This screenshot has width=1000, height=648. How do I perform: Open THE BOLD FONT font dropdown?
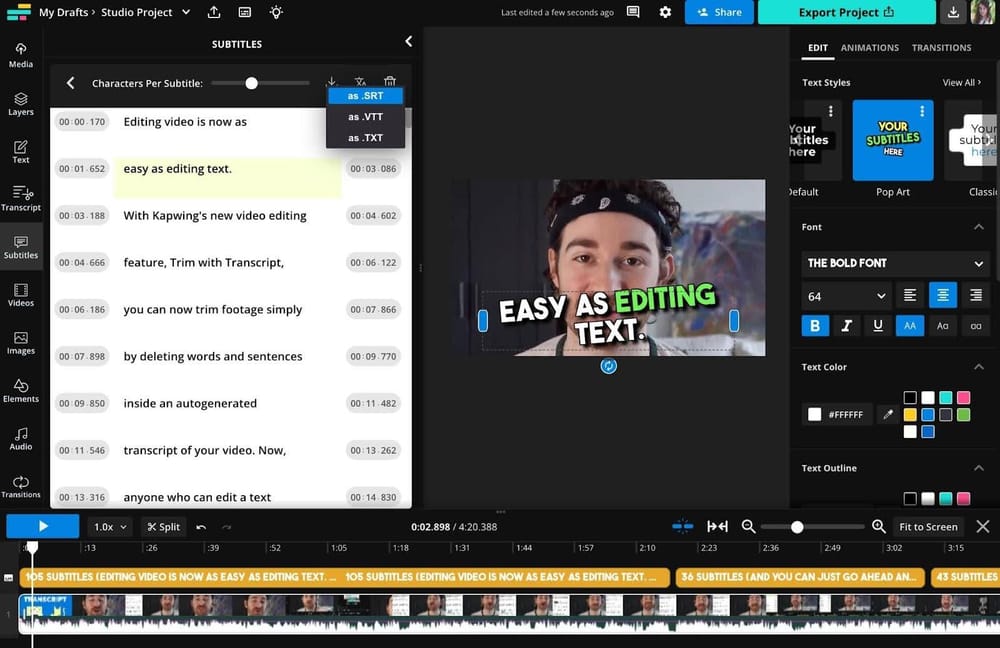pyautogui.click(x=895, y=263)
